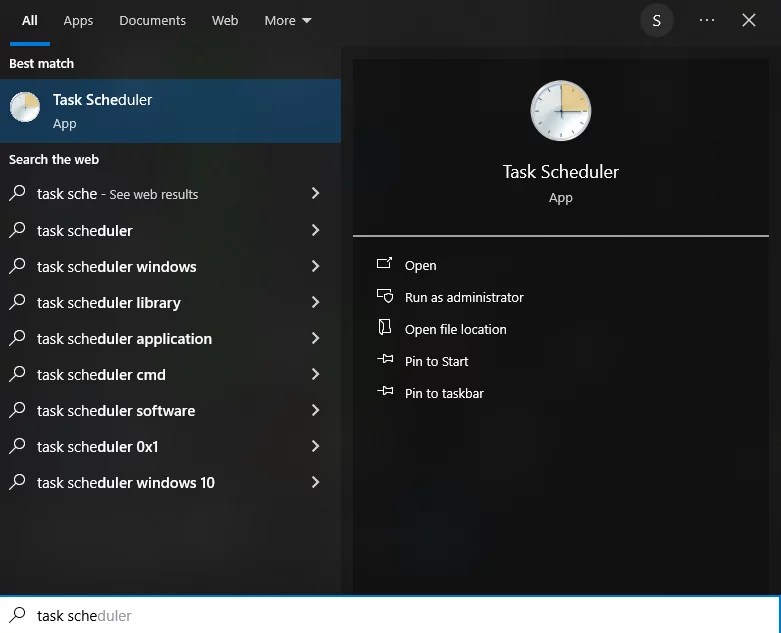Expand arrow for 'task scheduler 0x1'

[x=315, y=446]
